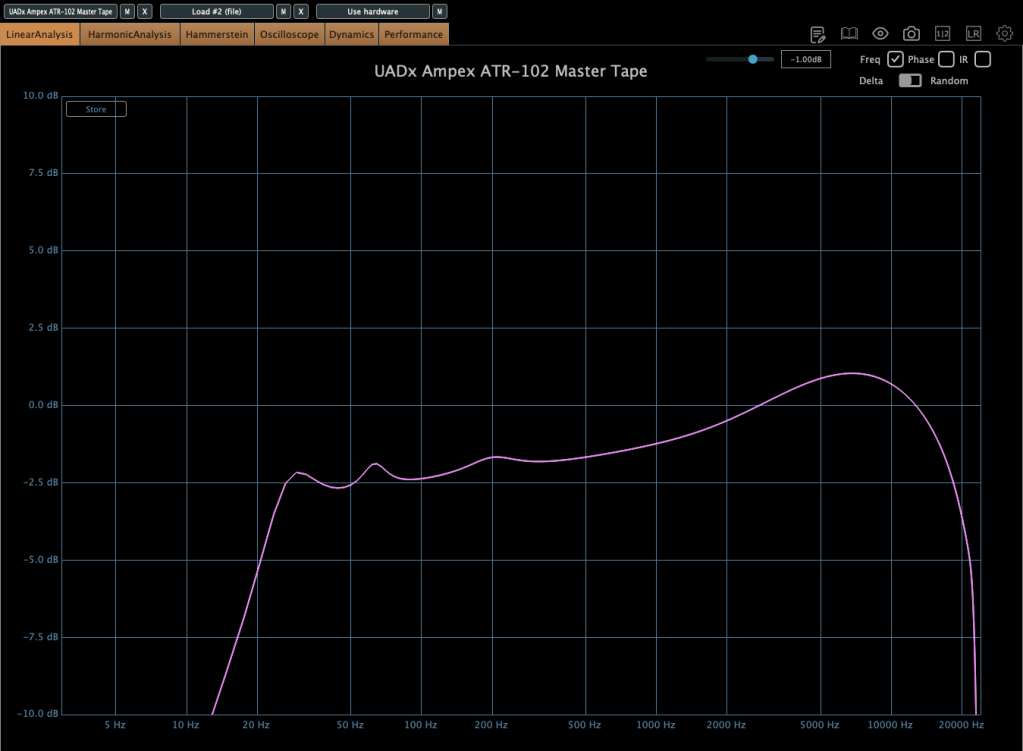Viewport: 1023px width, 751px height.
Task: Click the 1|2 comparison icon
Action: click(942, 34)
